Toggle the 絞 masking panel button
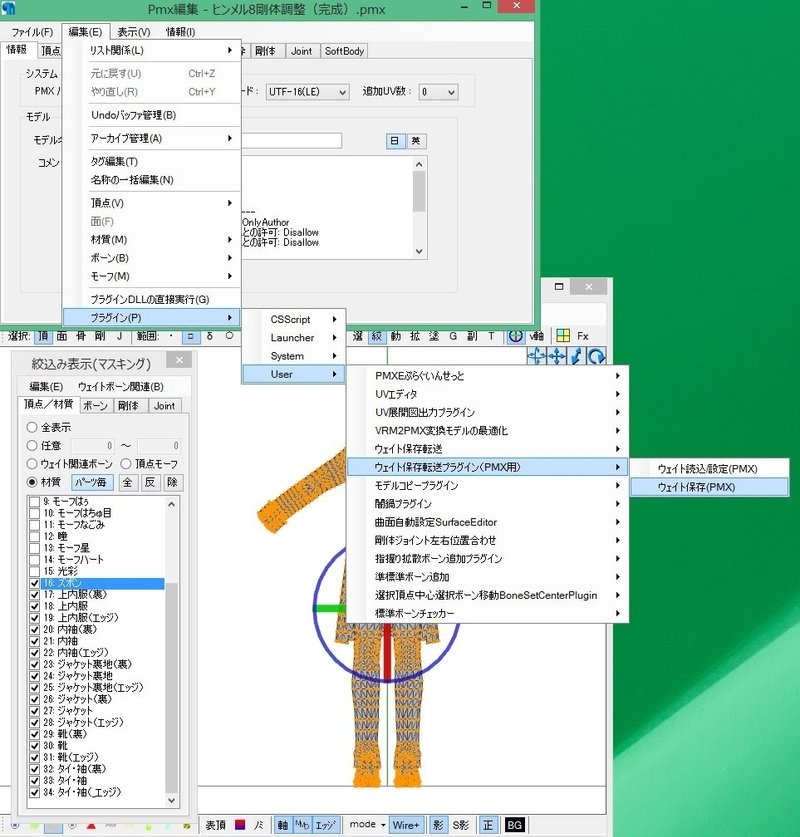 click(x=377, y=336)
